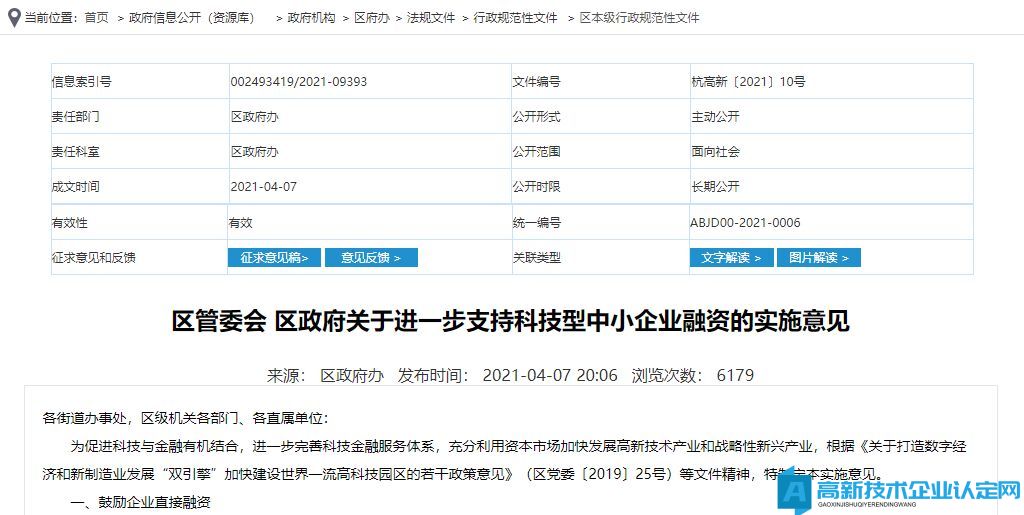The height and width of the screenshot is (515, 1024).
Task: Click the document title heading
Action: coord(511,321)
